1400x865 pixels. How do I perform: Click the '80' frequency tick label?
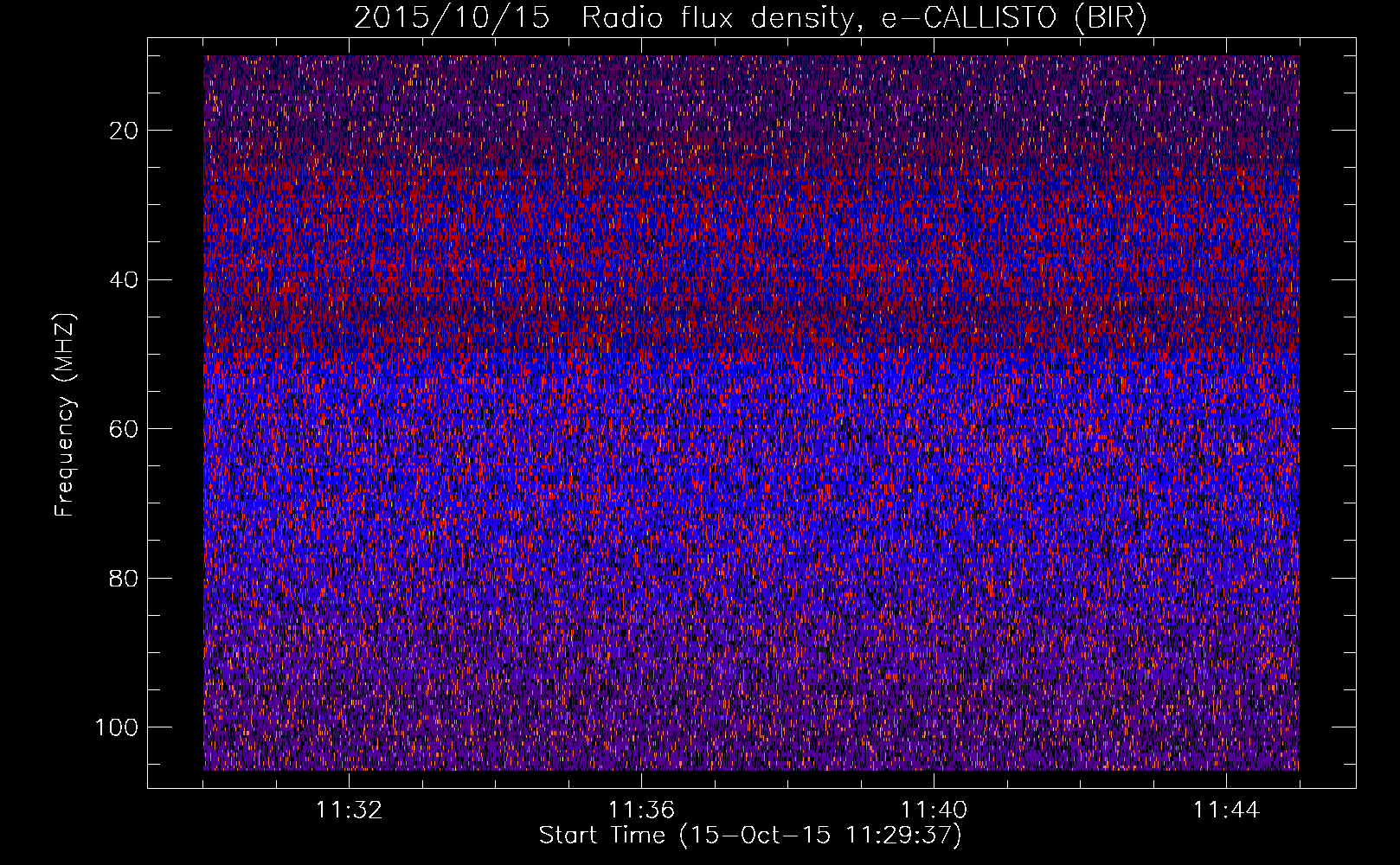click(125, 579)
